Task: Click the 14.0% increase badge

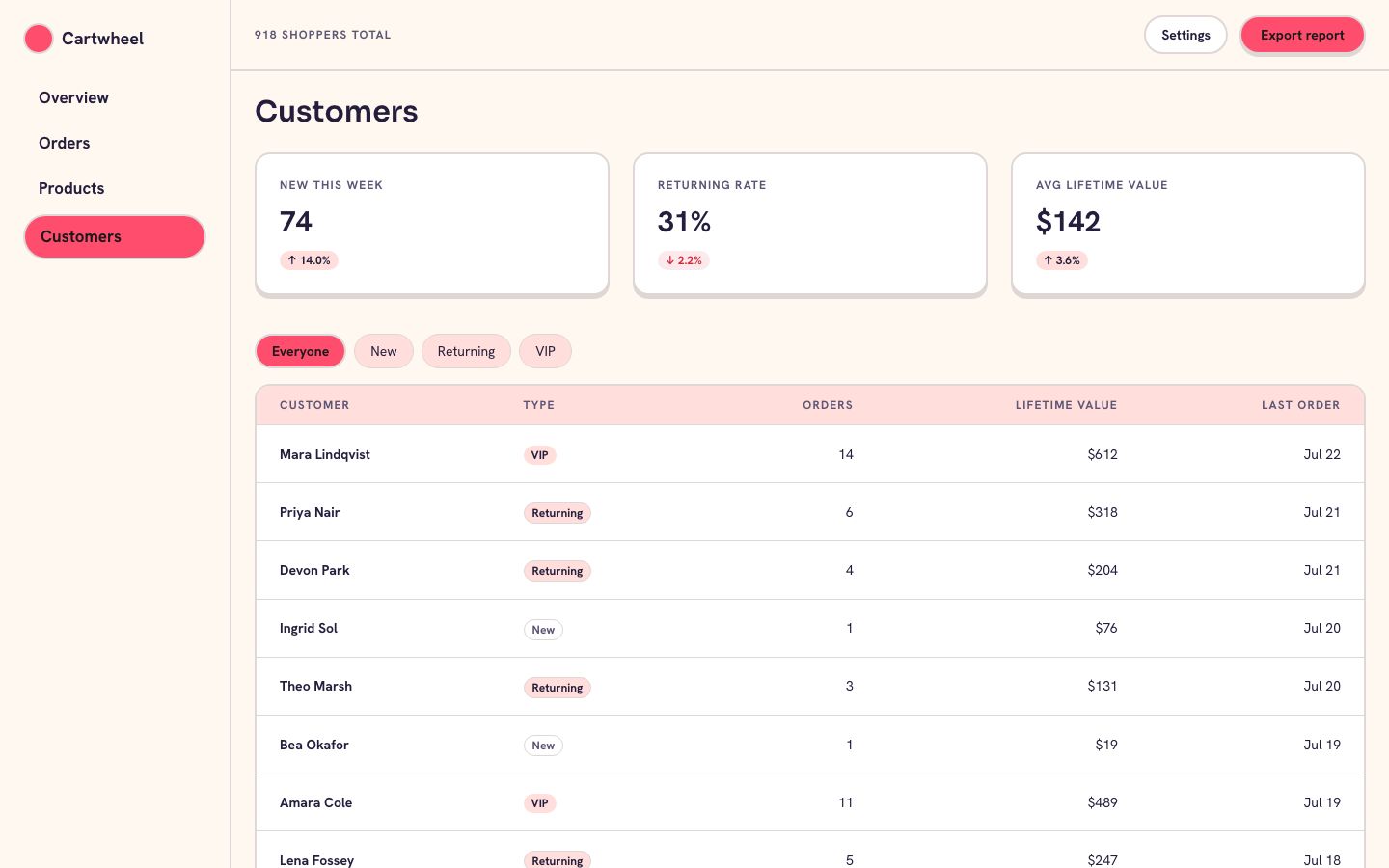Action: pyautogui.click(x=309, y=260)
